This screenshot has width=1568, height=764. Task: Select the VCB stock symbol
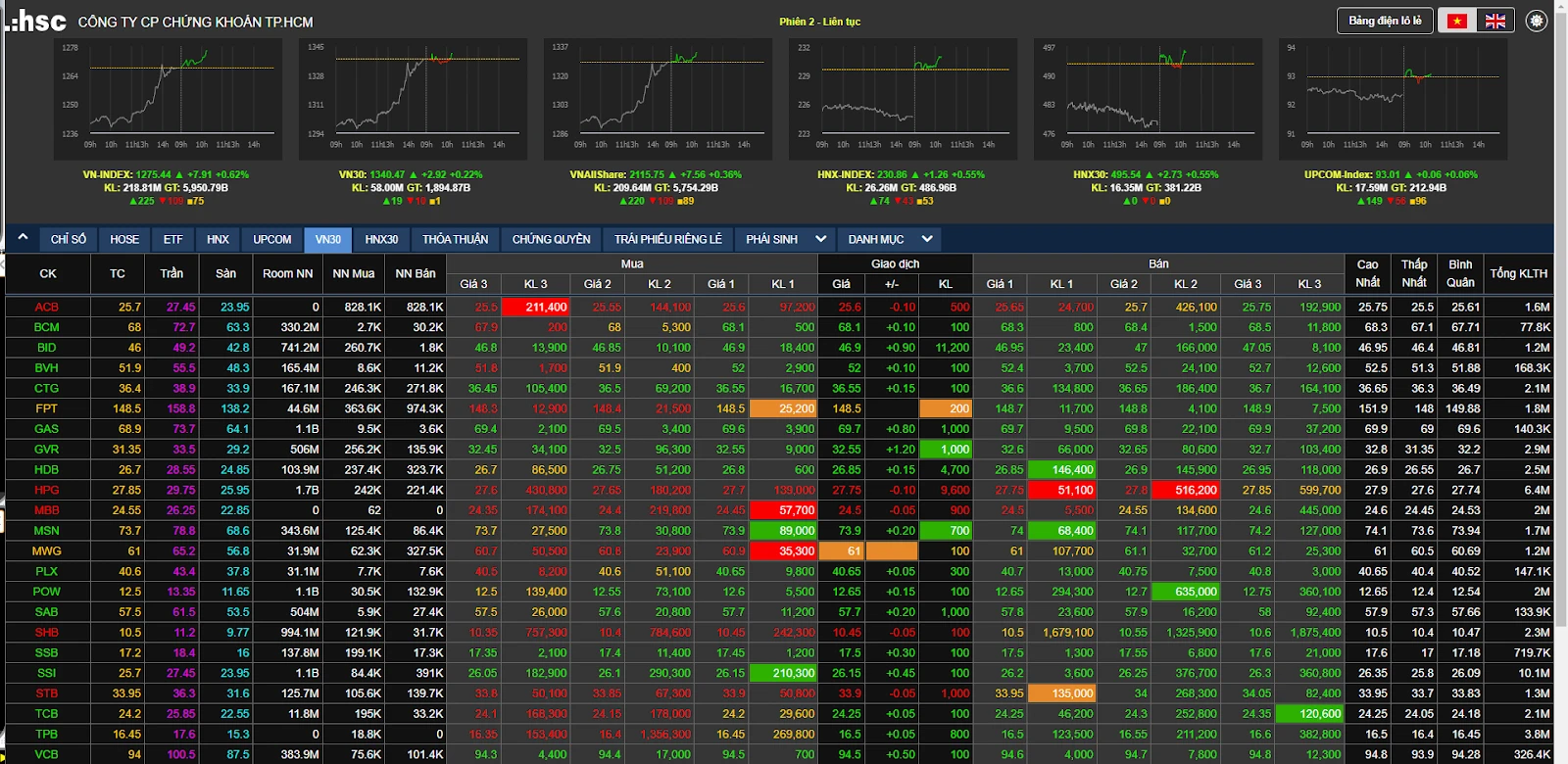point(47,754)
